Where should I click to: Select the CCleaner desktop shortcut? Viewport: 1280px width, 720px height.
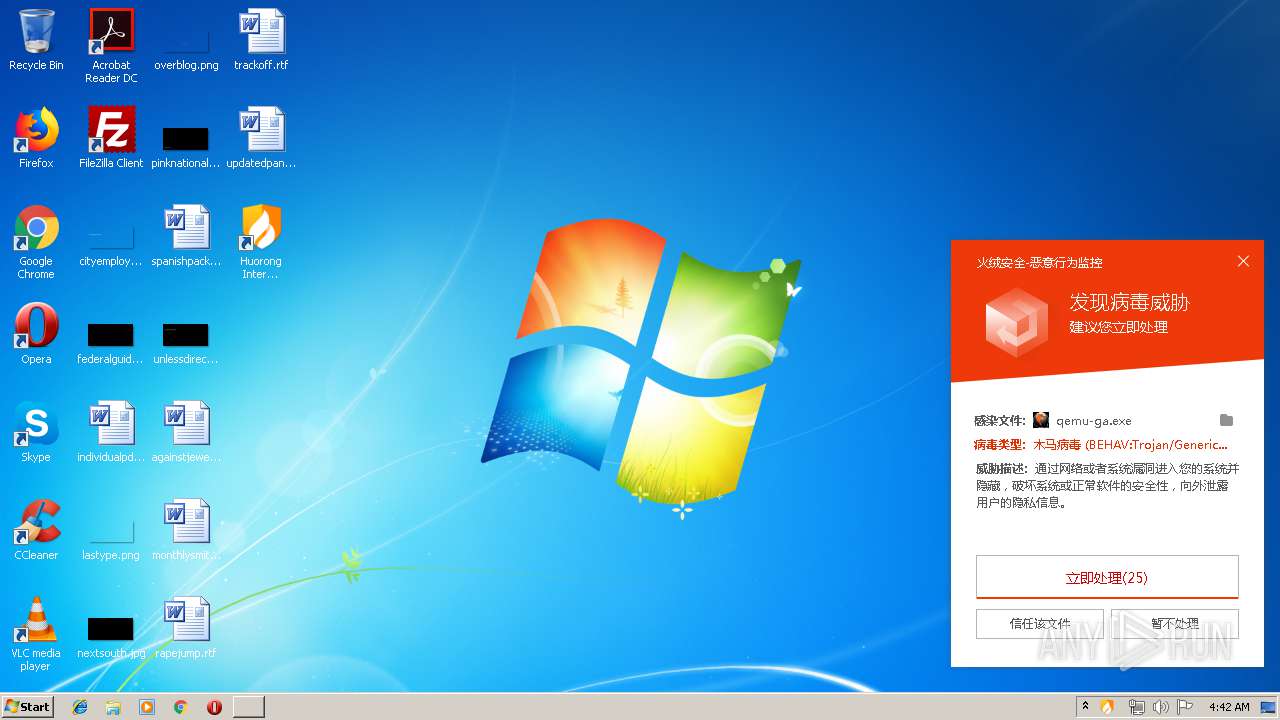pyautogui.click(x=36, y=530)
